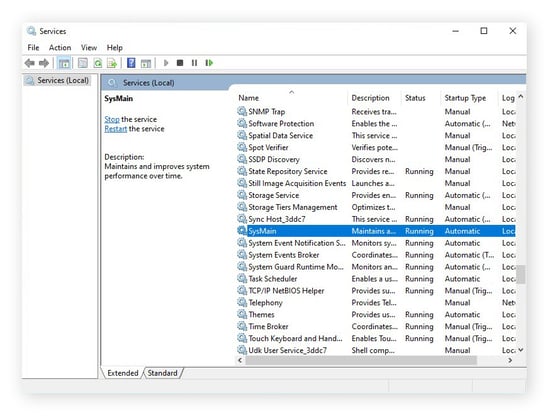Viewport: 550px width, 419px height.
Task: Select the Udk User Service_3ddc7 row
Action: click(x=376, y=350)
